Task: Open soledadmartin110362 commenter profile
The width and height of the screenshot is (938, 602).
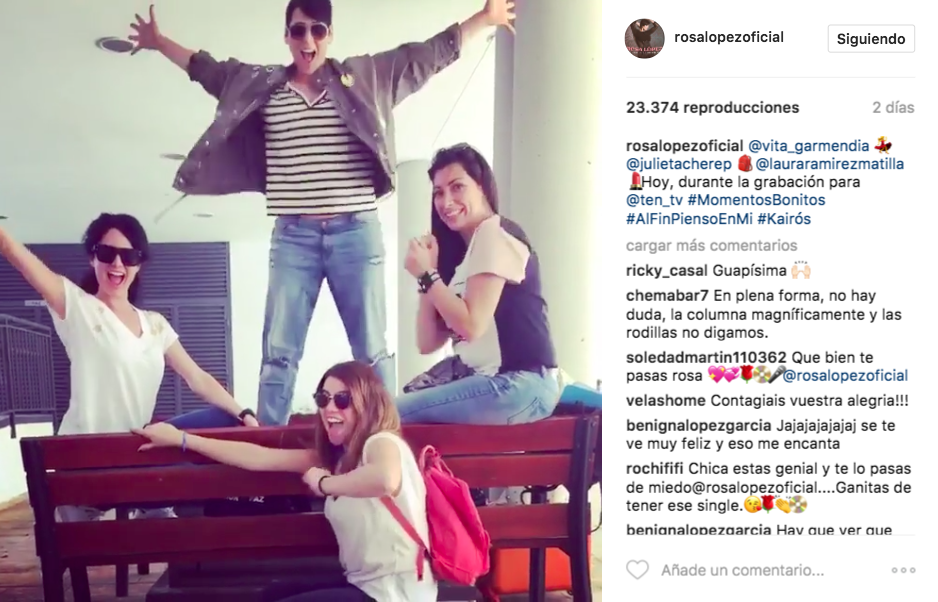Action: coord(706,357)
